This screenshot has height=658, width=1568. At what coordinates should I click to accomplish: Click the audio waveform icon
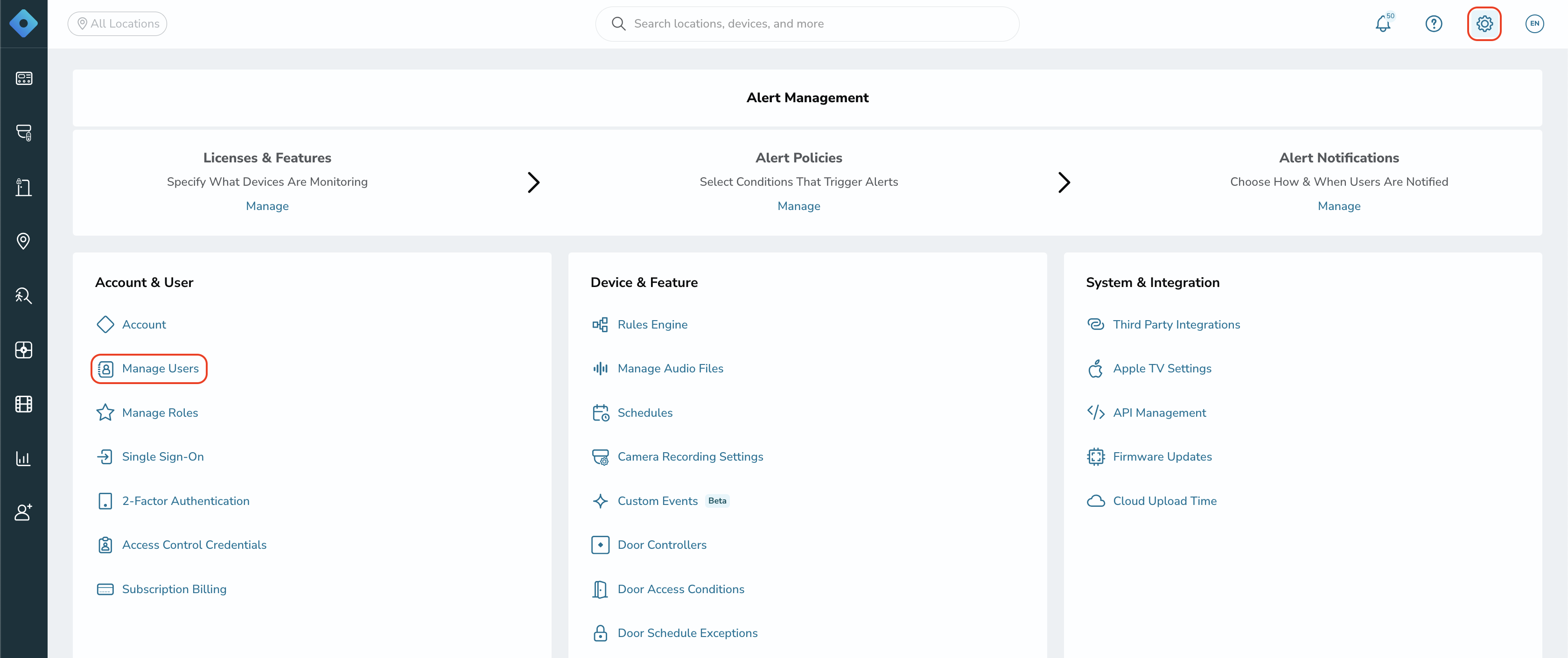click(600, 368)
